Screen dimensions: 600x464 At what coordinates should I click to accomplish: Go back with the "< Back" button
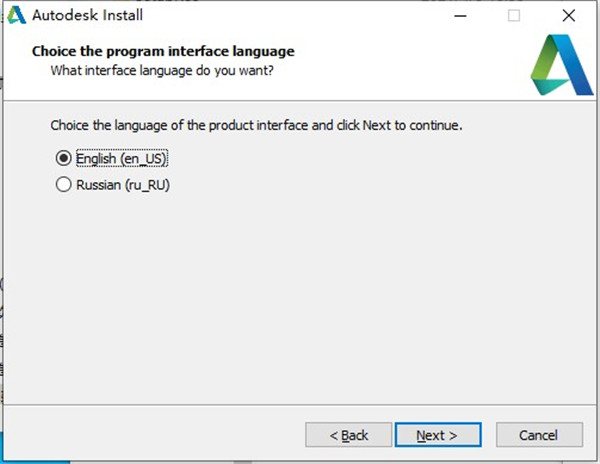[350, 435]
